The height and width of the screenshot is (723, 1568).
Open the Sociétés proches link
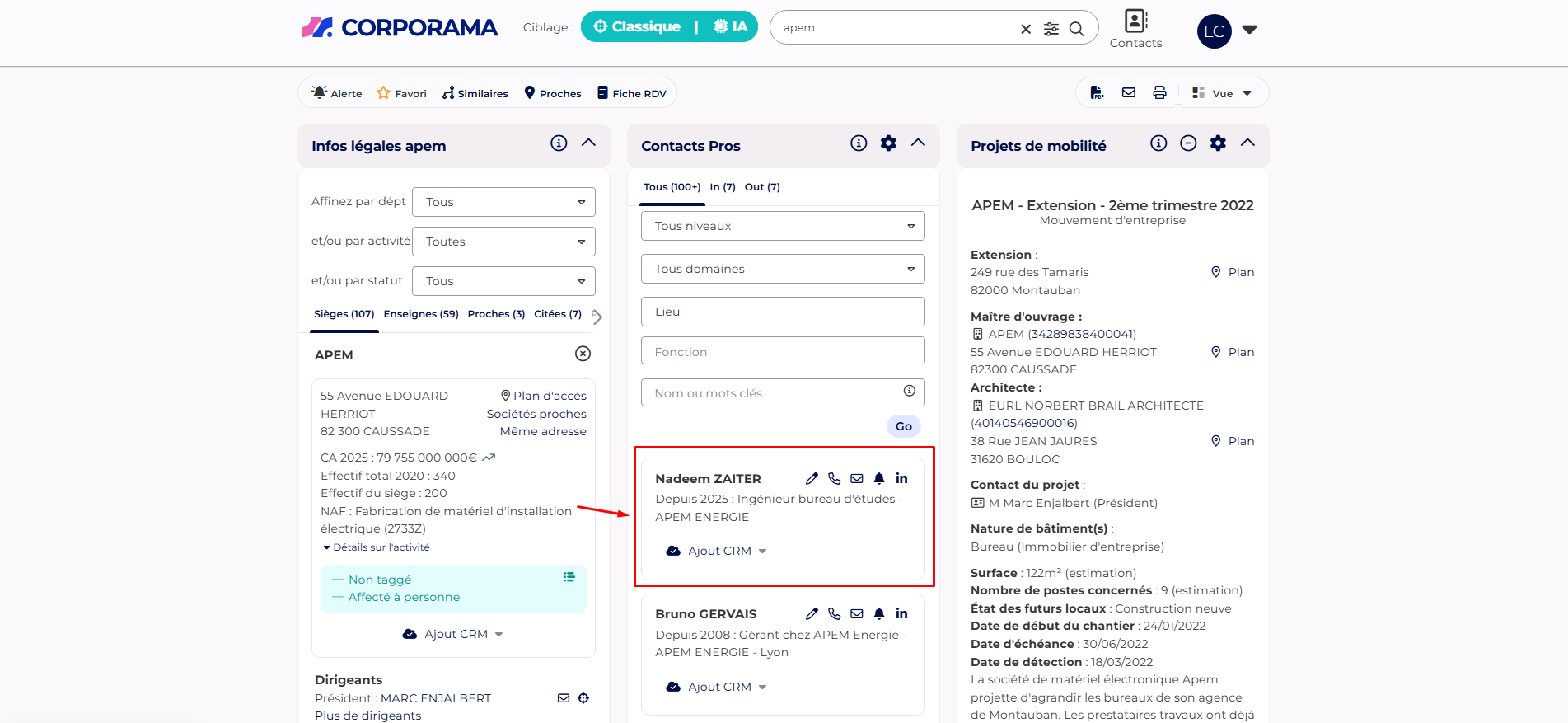pos(536,414)
